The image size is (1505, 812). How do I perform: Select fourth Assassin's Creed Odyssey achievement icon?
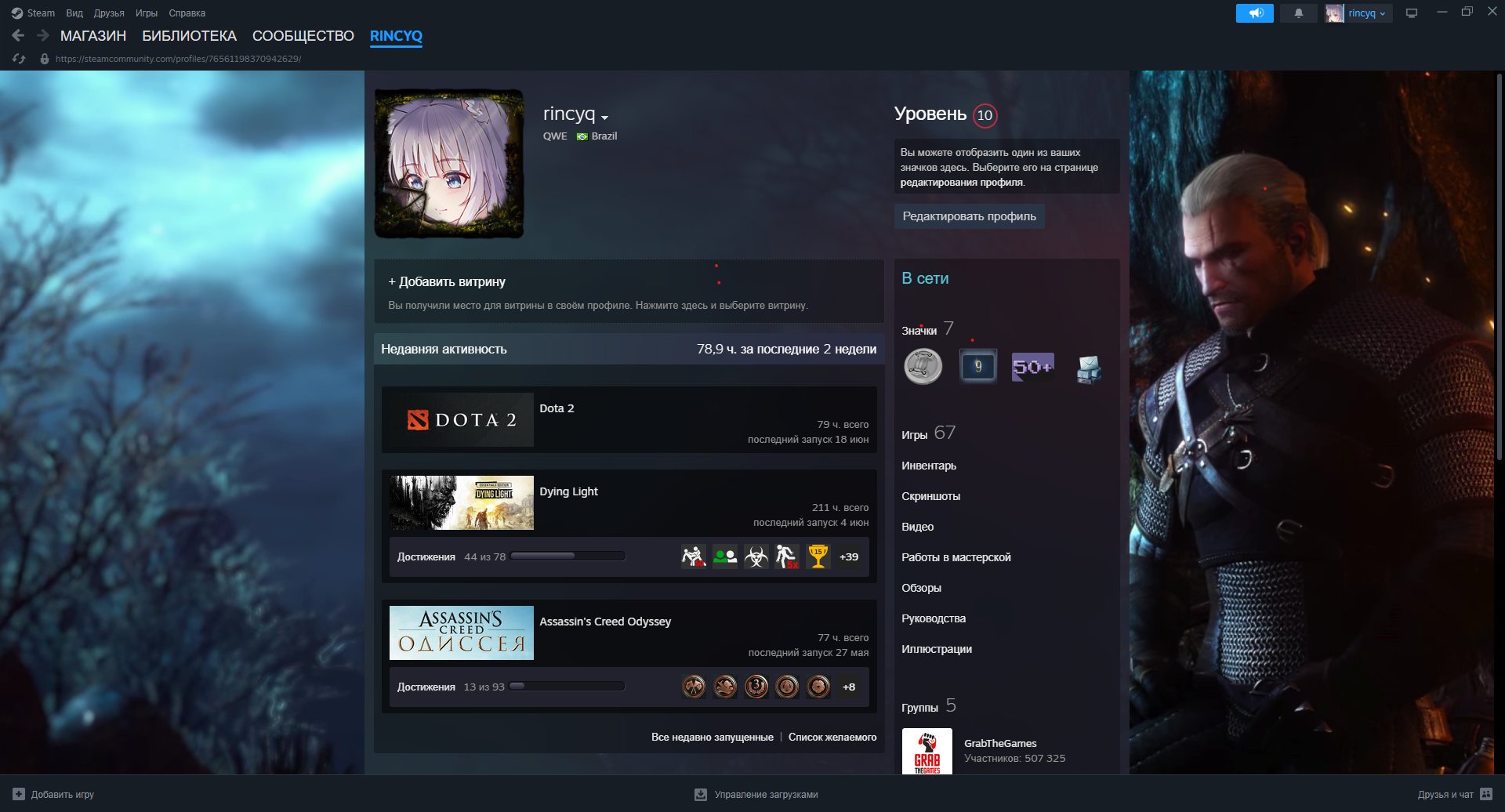(787, 687)
